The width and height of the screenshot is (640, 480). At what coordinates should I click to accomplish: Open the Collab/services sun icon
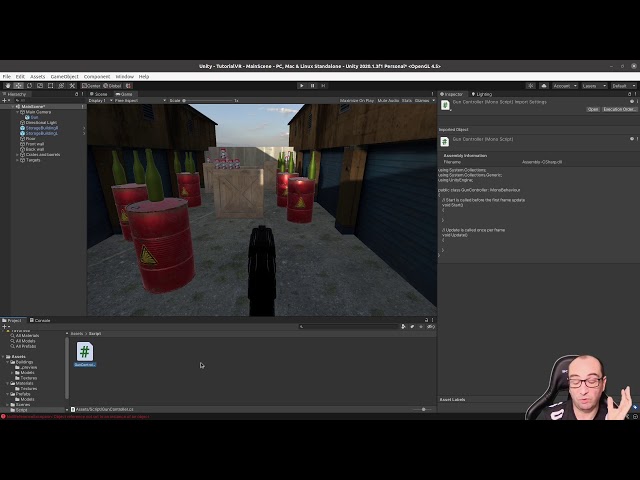[x=531, y=86]
